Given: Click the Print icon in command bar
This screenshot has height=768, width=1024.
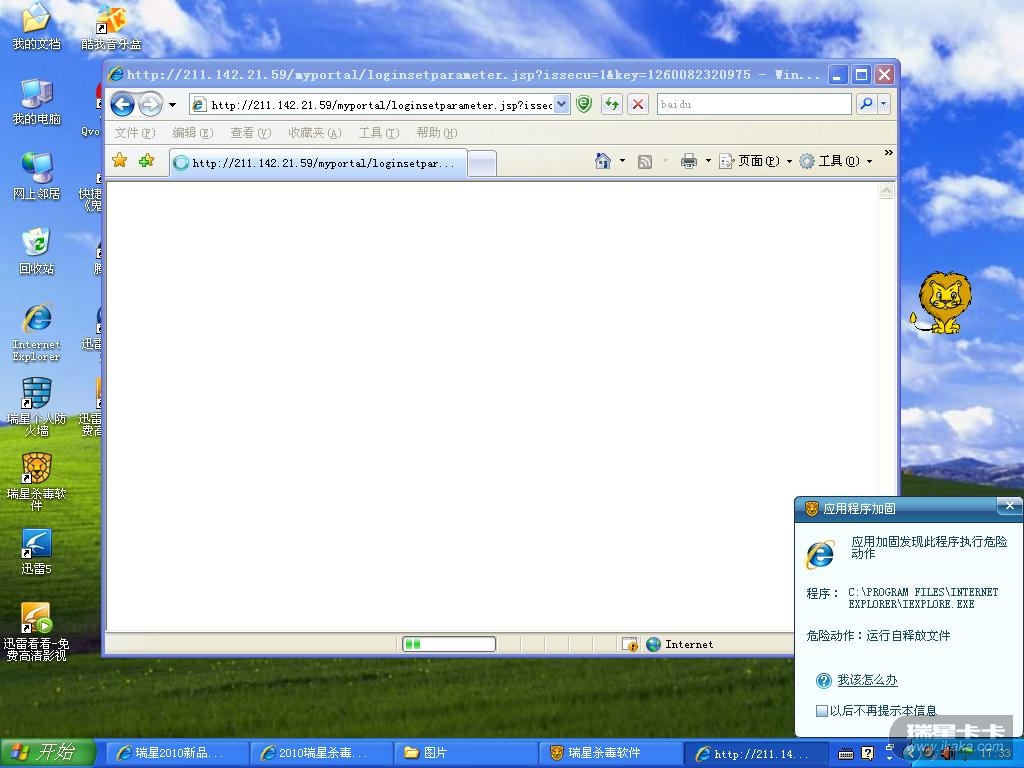Looking at the screenshot, I should [688, 161].
